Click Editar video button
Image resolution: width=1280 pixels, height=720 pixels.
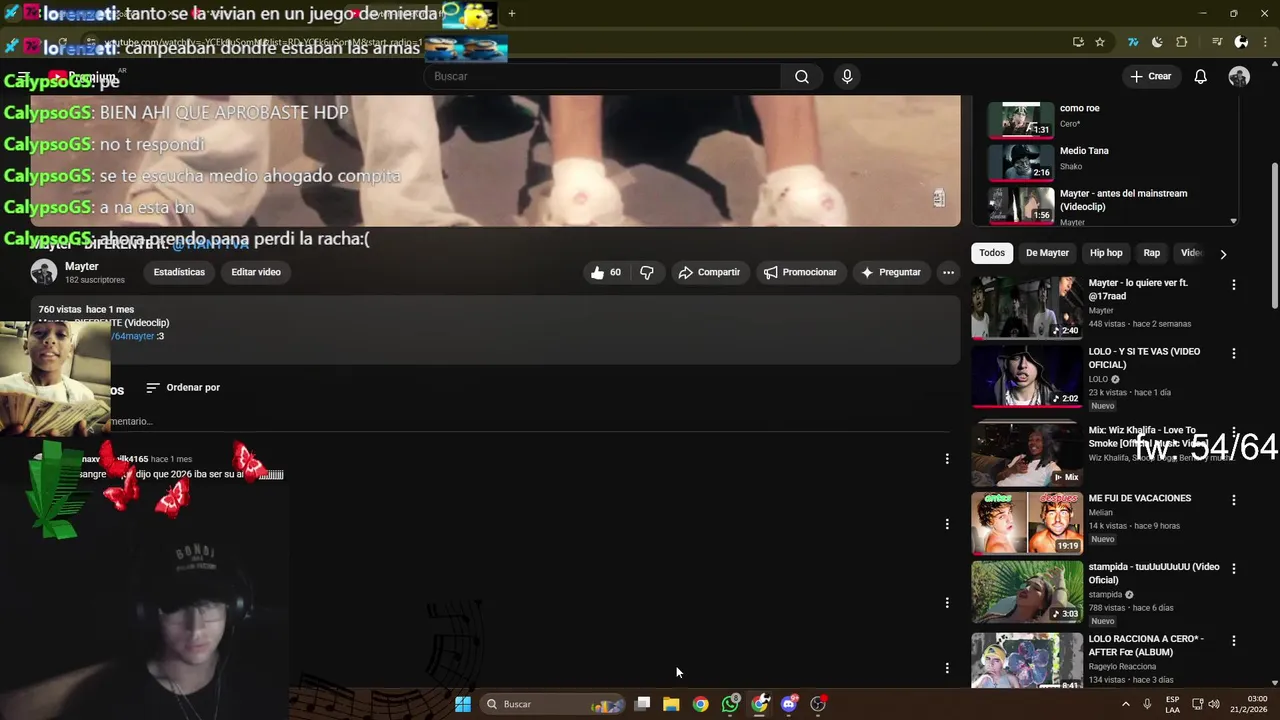(x=256, y=272)
